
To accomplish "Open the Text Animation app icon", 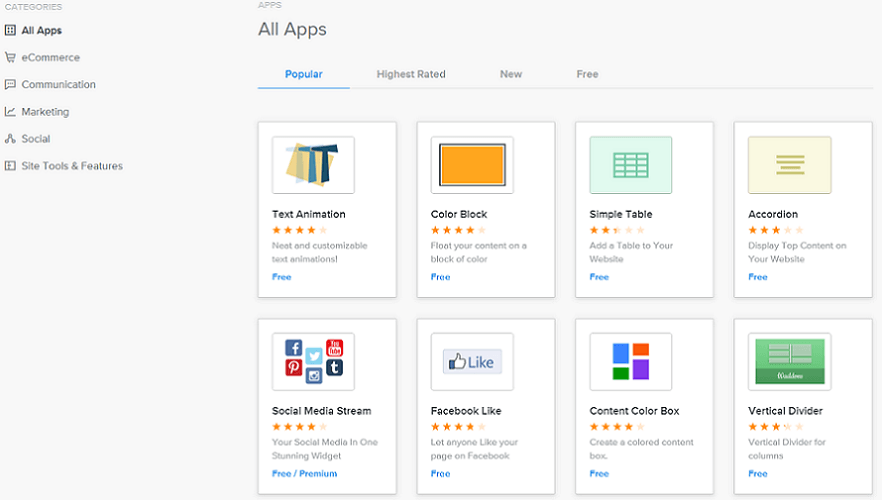I will tap(313, 165).
